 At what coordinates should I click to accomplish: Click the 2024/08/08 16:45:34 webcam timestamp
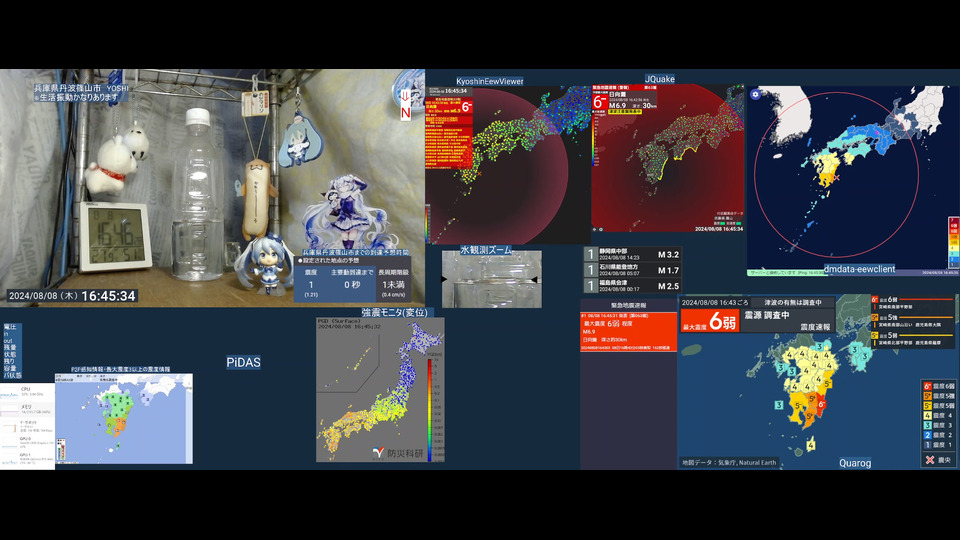click(72, 296)
